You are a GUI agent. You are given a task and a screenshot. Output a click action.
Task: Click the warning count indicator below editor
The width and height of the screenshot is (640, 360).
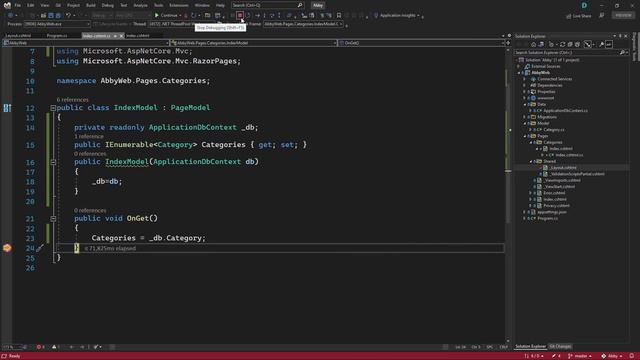56,347
